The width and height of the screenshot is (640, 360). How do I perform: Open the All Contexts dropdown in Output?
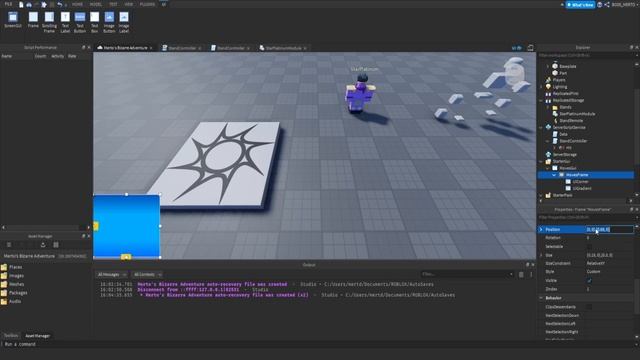point(147,274)
